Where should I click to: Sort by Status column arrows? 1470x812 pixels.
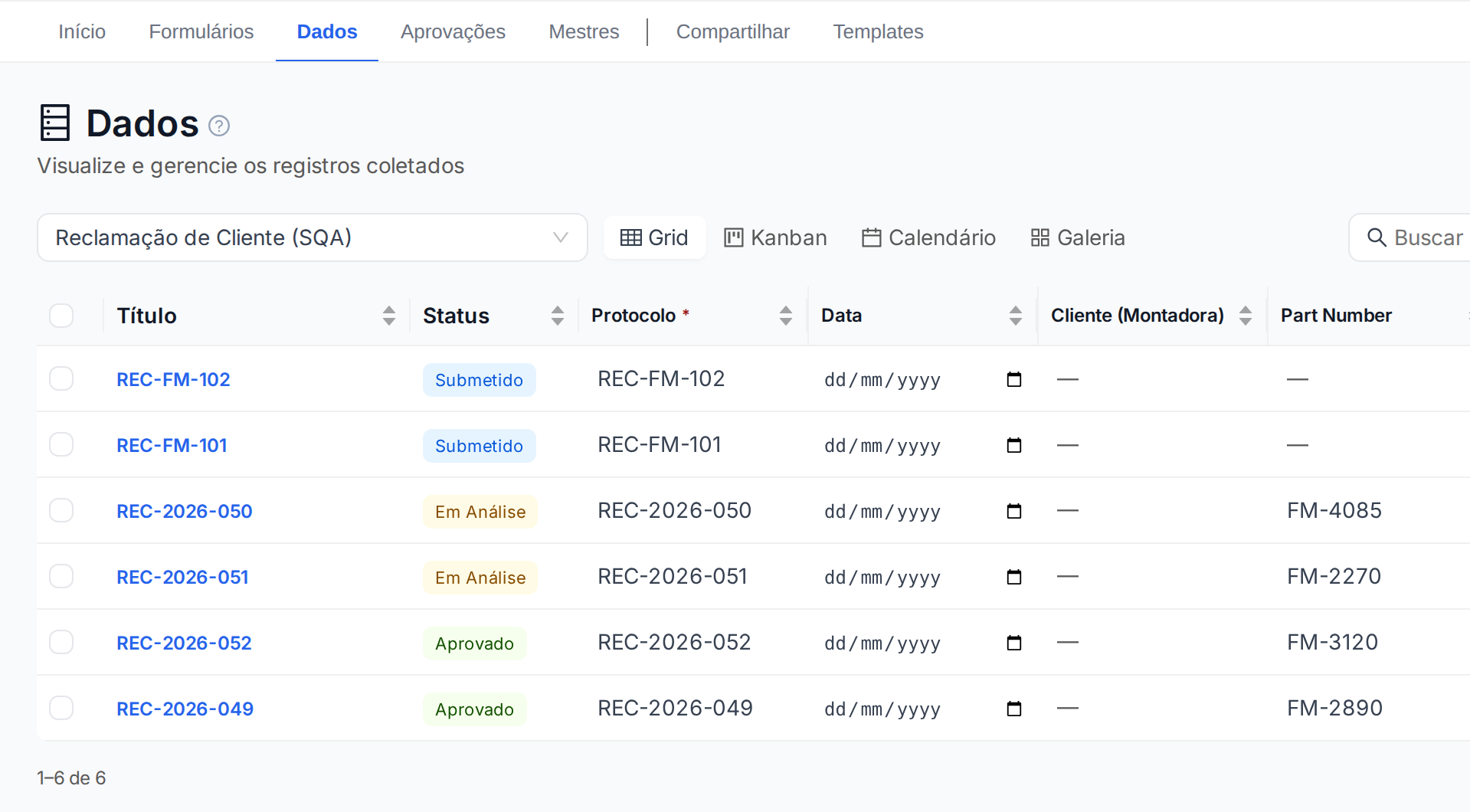[x=558, y=316]
